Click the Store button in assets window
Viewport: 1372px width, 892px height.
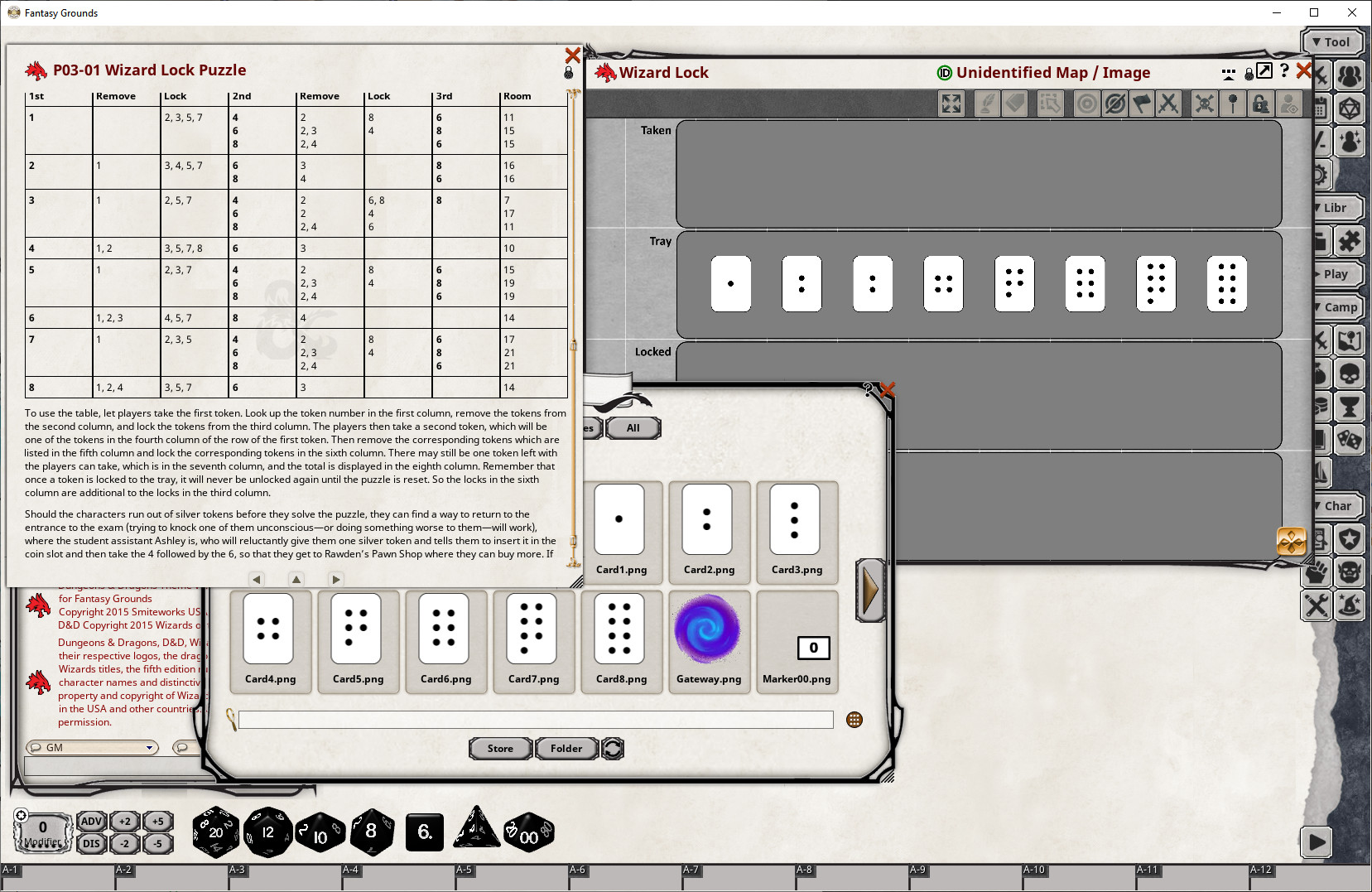[x=499, y=748]
